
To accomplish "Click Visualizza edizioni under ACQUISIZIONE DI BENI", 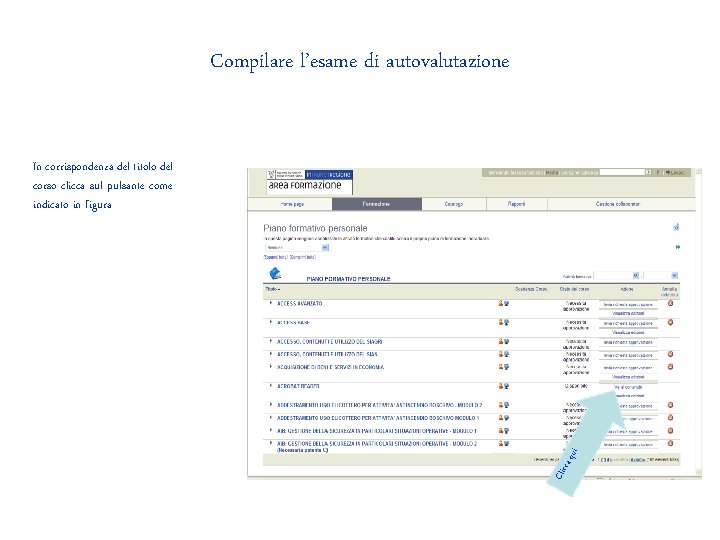I will click(628, 377).
